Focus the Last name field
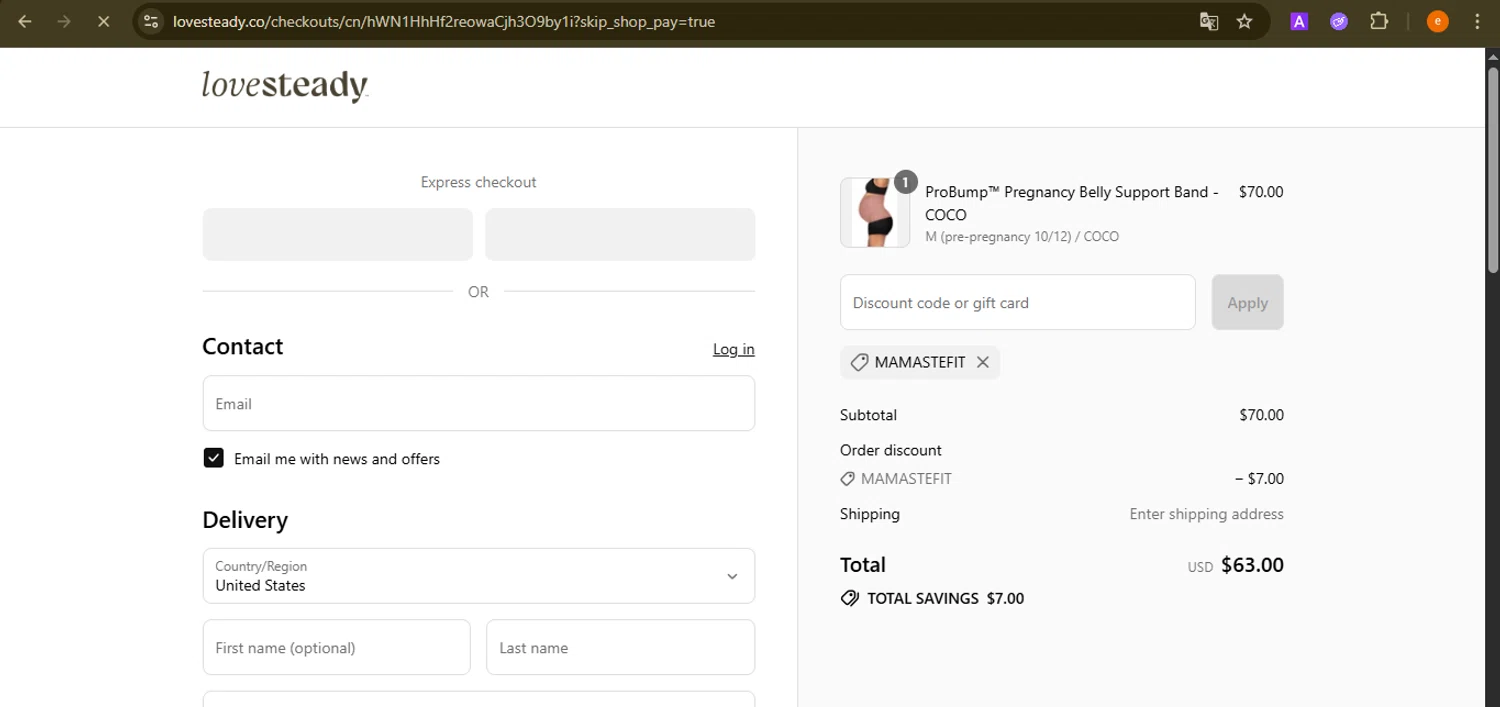The height and width of the screenshot is (707, 1500). tap(621, 647)
